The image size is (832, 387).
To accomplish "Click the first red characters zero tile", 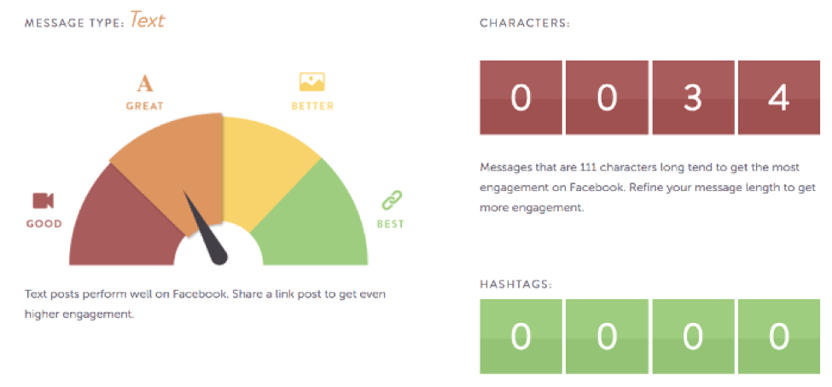I will click(521, 97).
